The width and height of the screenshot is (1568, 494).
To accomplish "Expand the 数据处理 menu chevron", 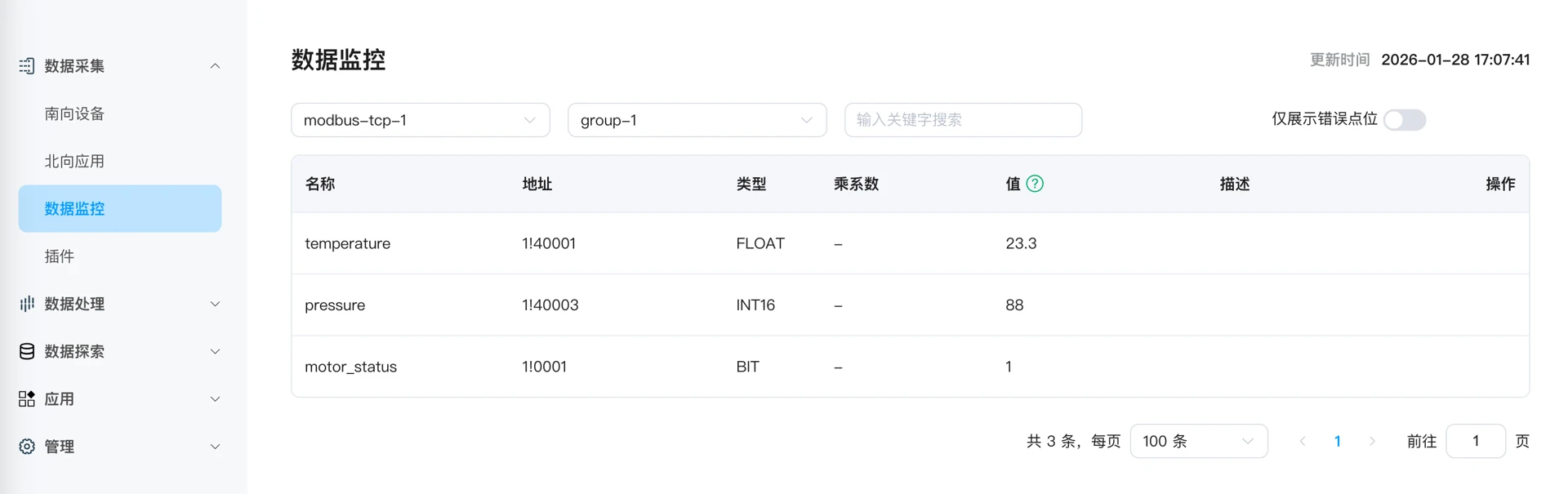I will pos(215,304).
